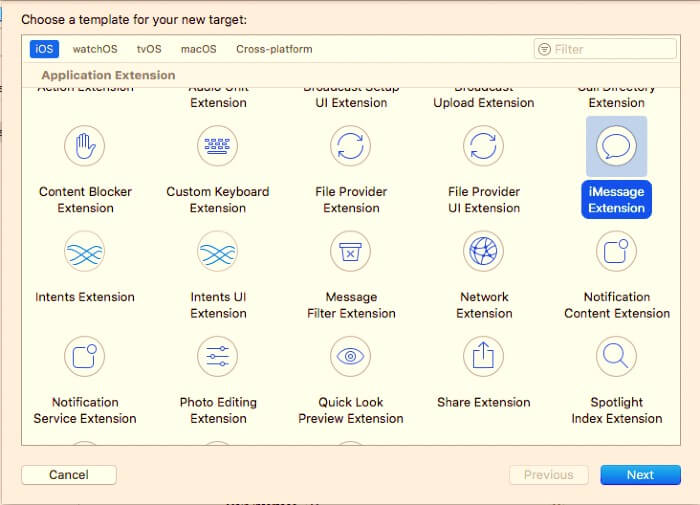The image size is (700, 505).
Task: Click the "Share Extension" label
Action: pyautogui.click(x=484, y=402)
